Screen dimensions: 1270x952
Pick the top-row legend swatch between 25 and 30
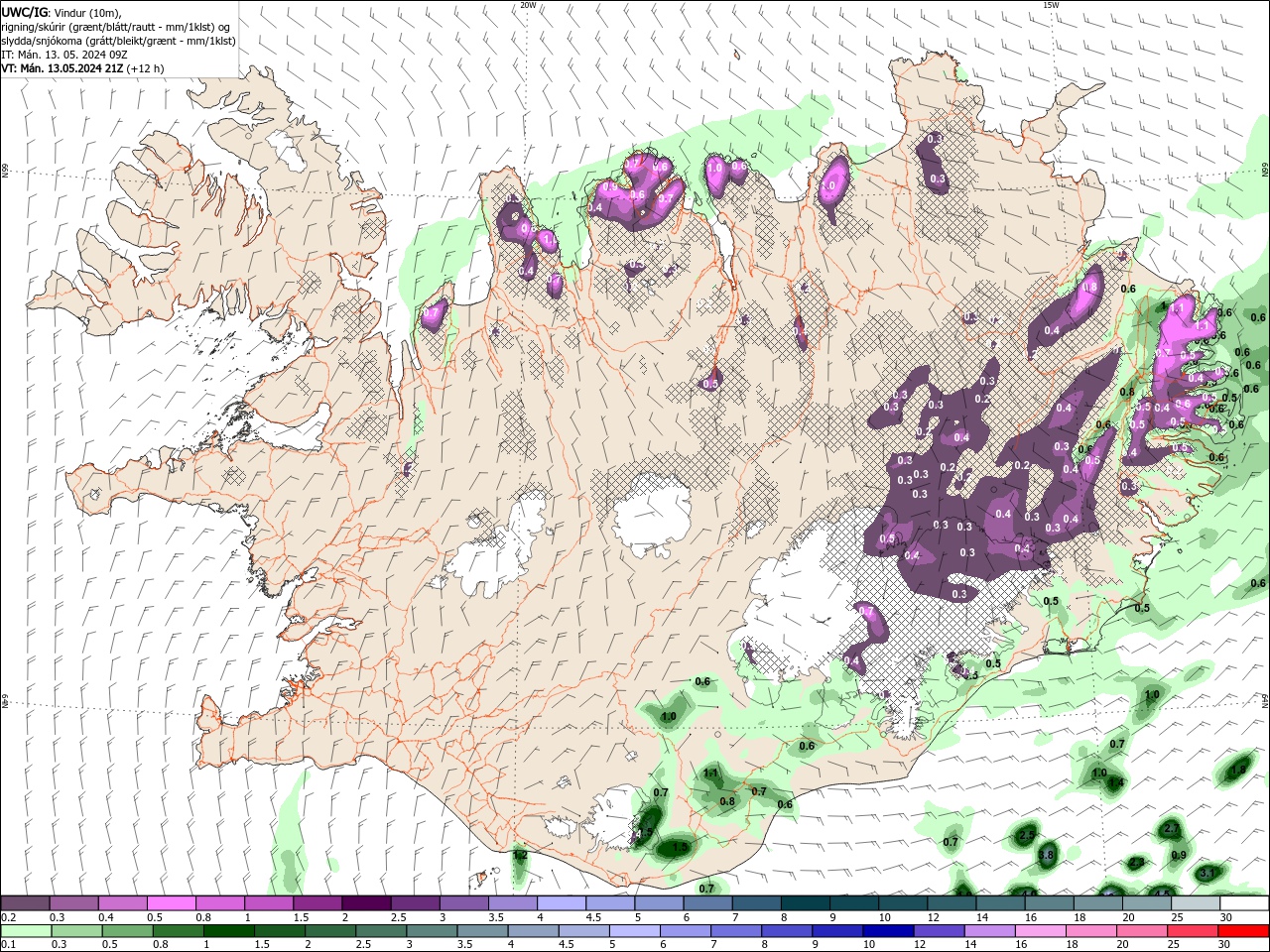point(1196,903)
